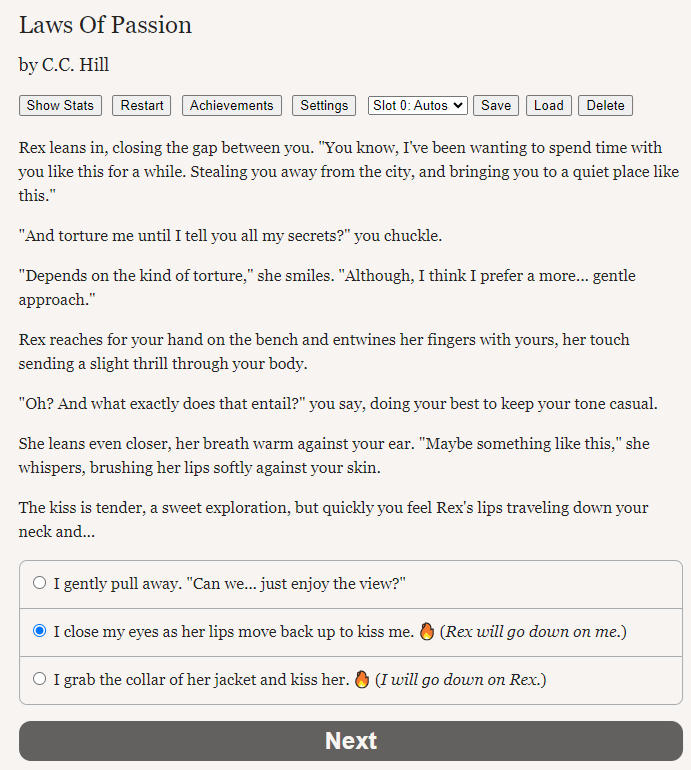Open the Settings menu
The height and width of the screenshot is (770, 691).
pyautogui.click(x=324, y=106)
